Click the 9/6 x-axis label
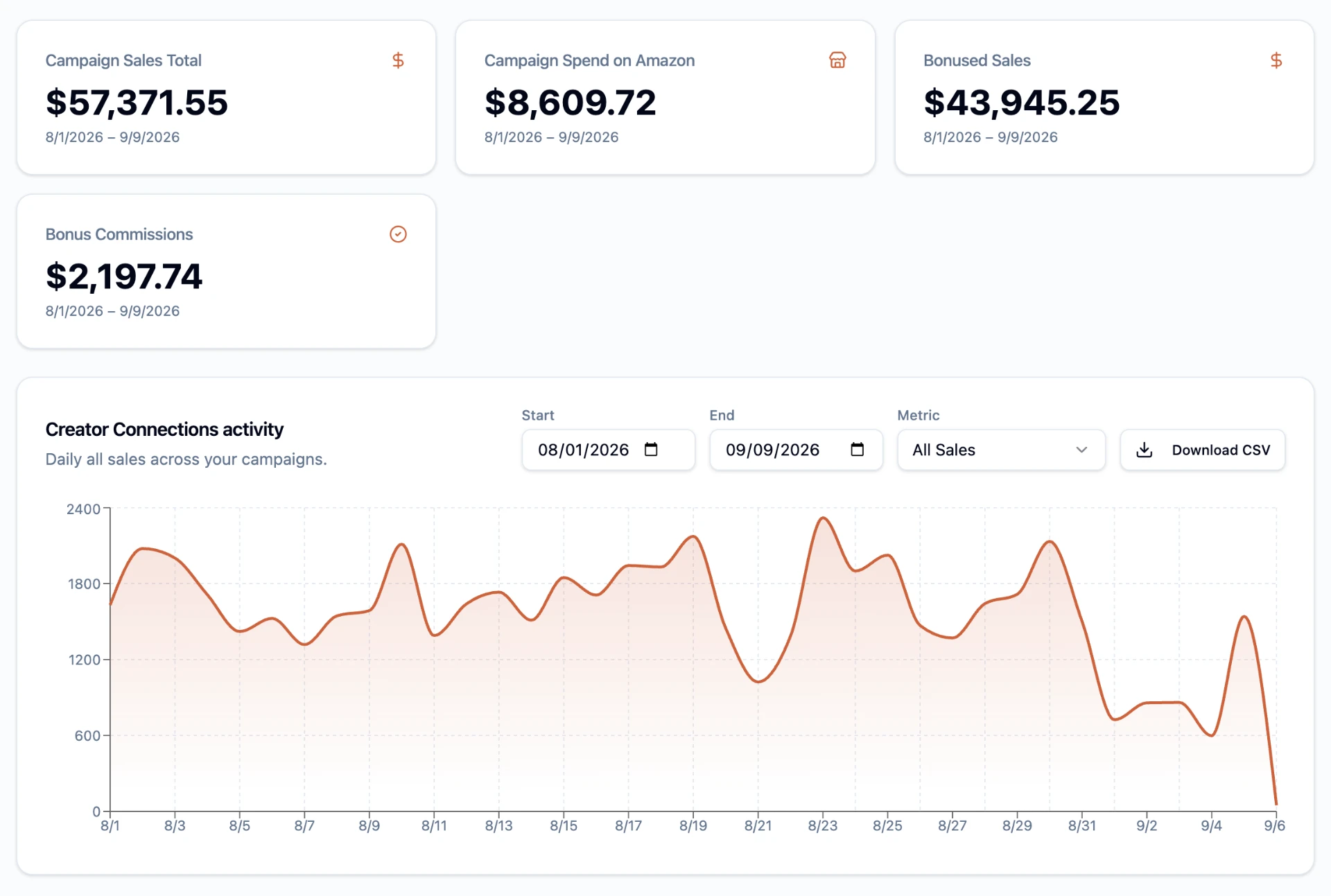The width and height of the screenshot is (1331, 896). pyautogui.click(x=1275, y=825)
